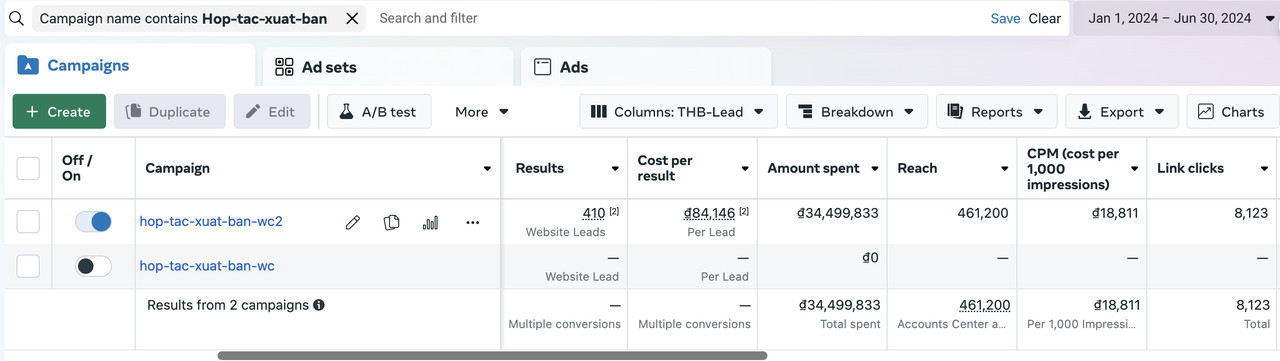Open the date range Jan 1 – Jun 30, 2024 picker
Image resolution: width=1280 pixels, height=361 pixels.
click(x=1177, y=18)
